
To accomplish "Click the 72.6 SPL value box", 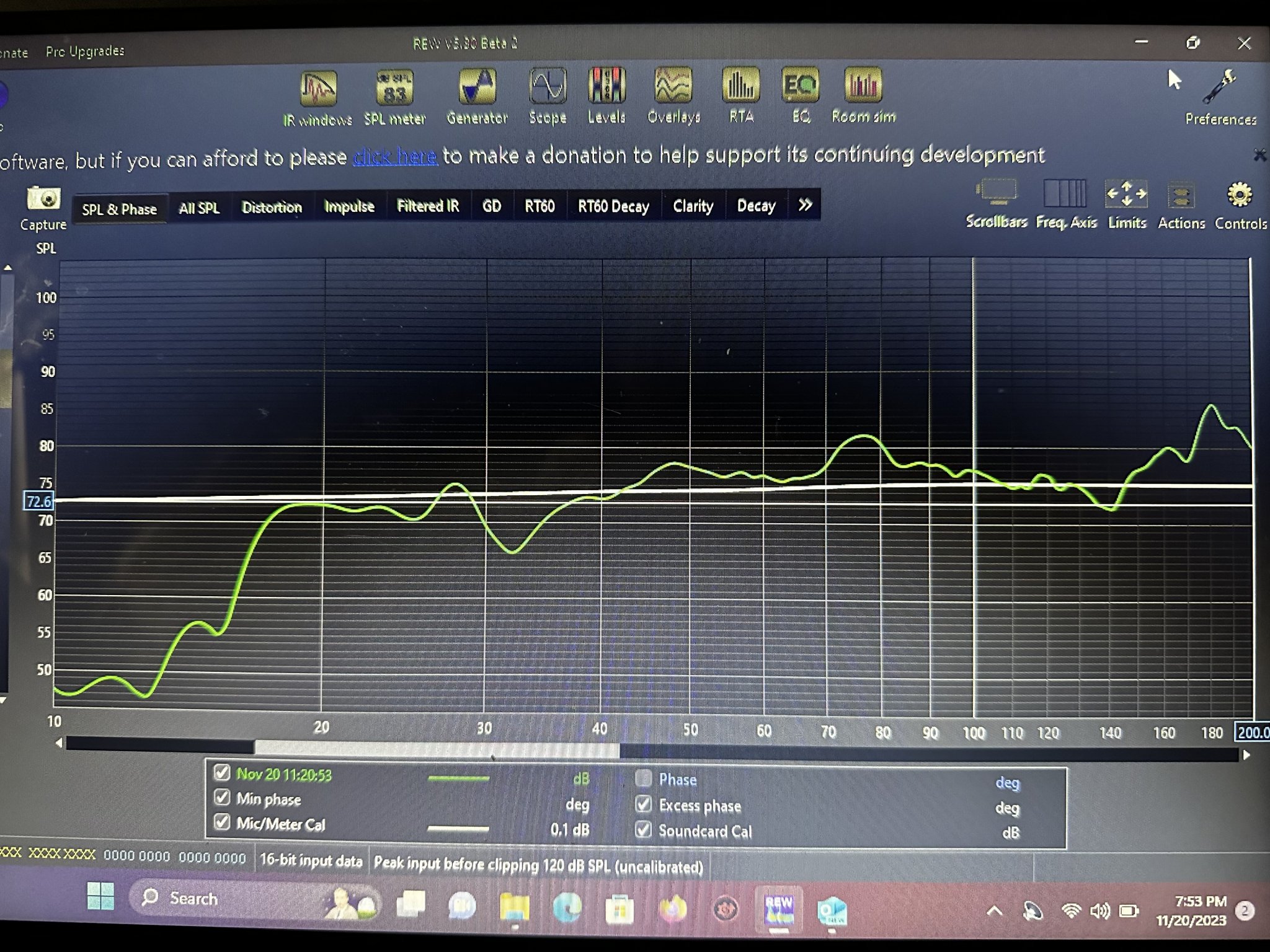I will (38, 501).
